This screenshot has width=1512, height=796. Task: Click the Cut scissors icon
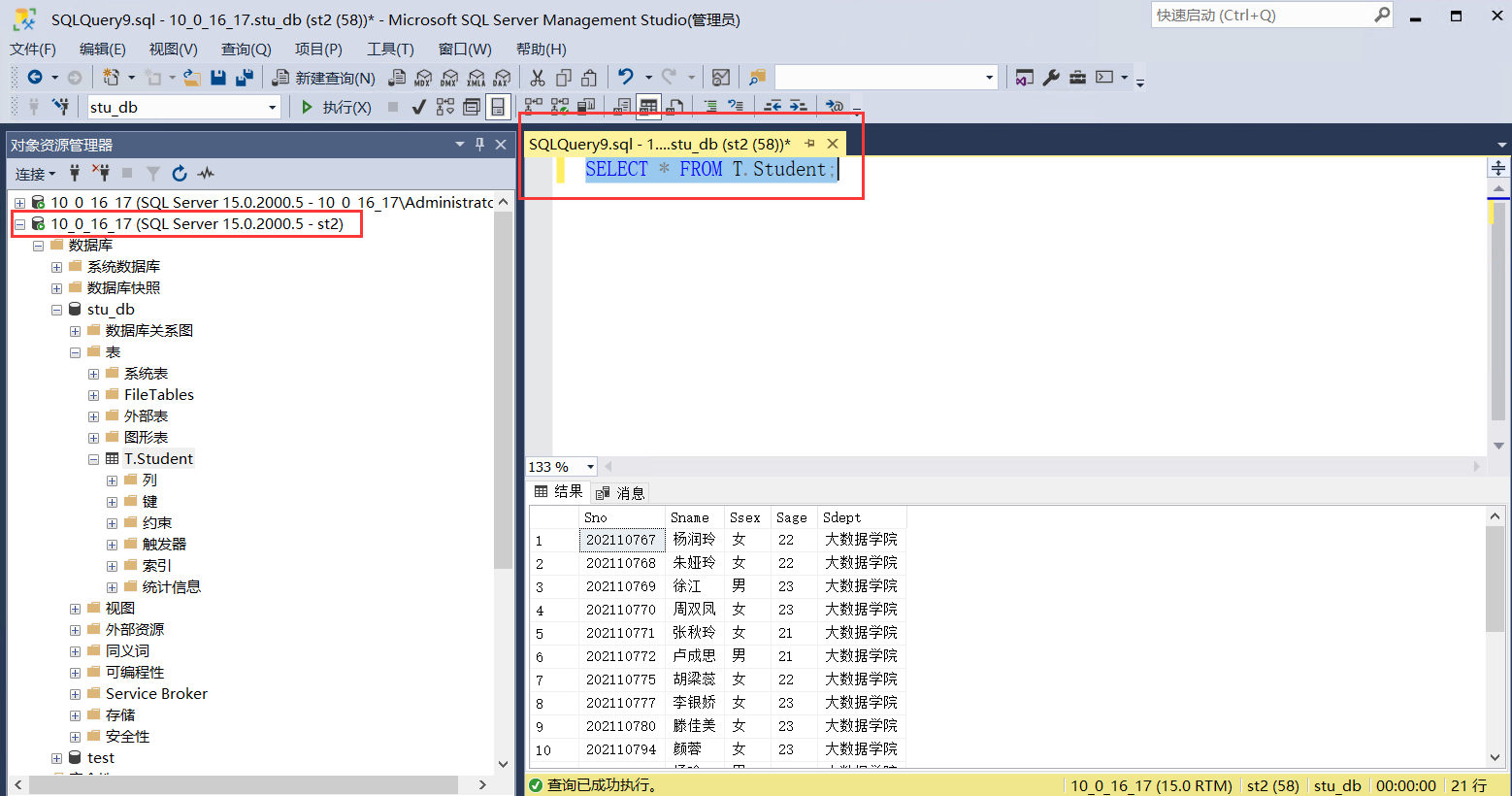(538, 78)
